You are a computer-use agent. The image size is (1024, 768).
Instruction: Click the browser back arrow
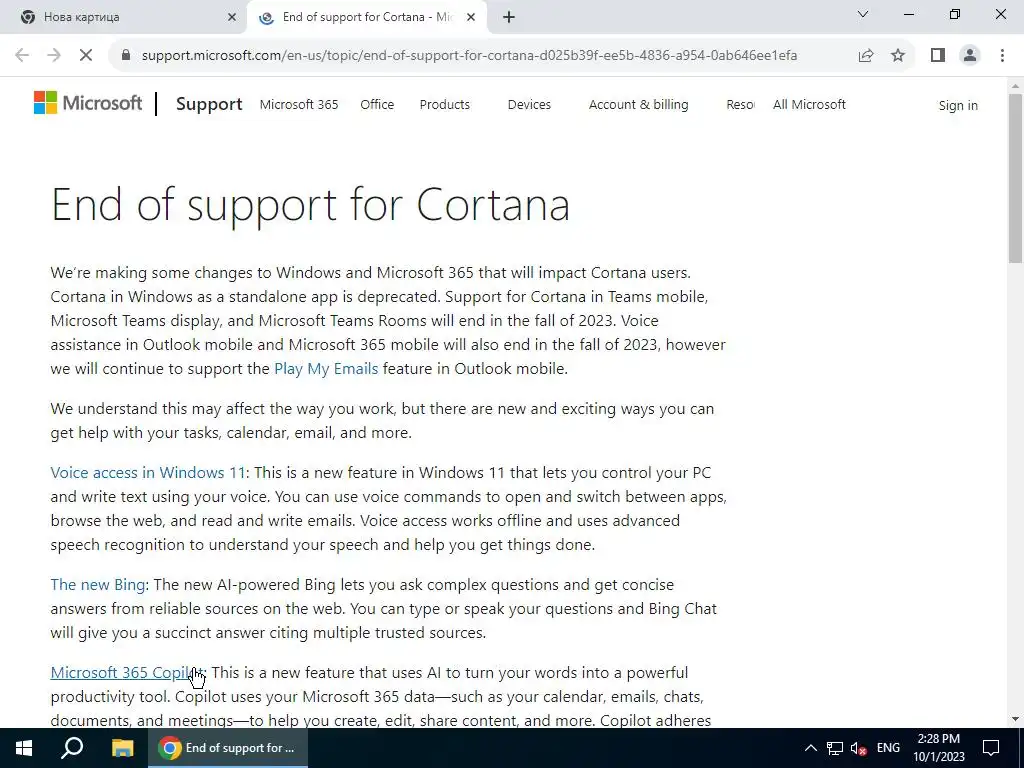pos(22,56)
